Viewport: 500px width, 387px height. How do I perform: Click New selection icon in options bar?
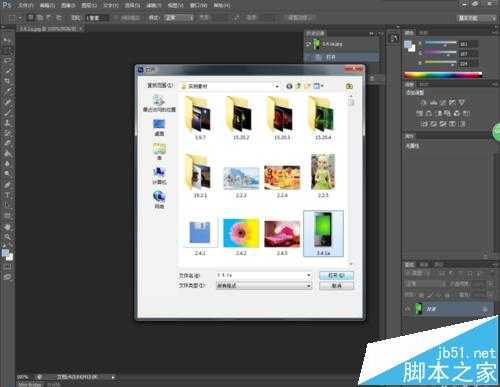31,17
